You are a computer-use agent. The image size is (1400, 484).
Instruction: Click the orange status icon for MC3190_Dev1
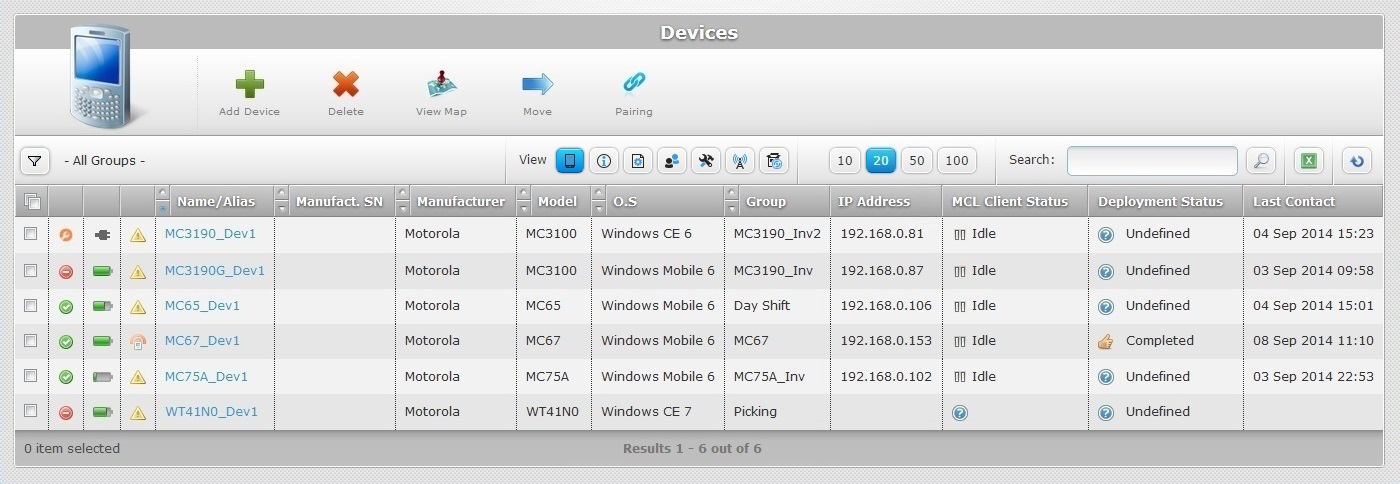66,235
